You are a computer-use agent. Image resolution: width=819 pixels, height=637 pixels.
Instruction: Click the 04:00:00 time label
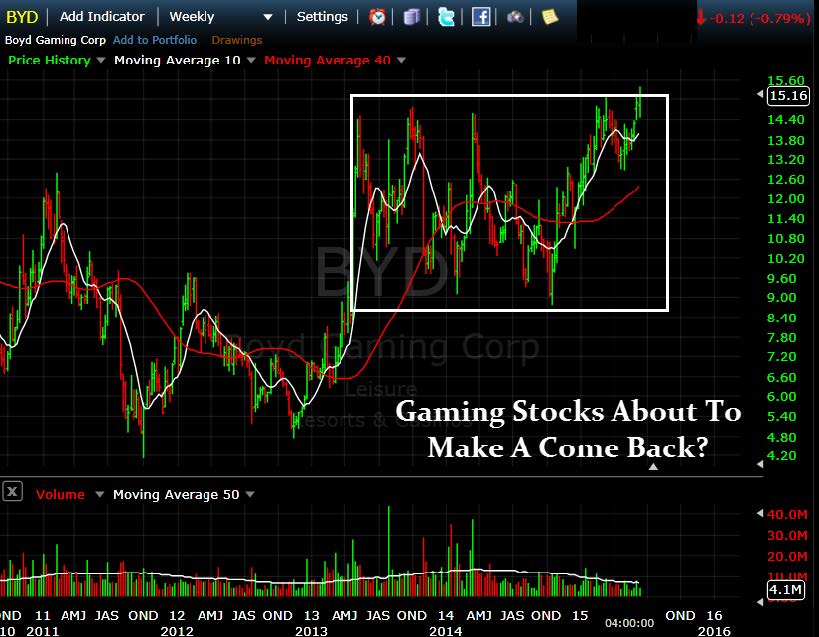point(629,623)
